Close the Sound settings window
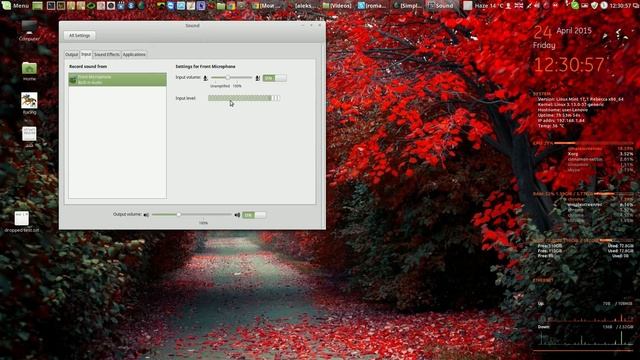Viewport: 640px width, 360px height. (x=320, y=25)
